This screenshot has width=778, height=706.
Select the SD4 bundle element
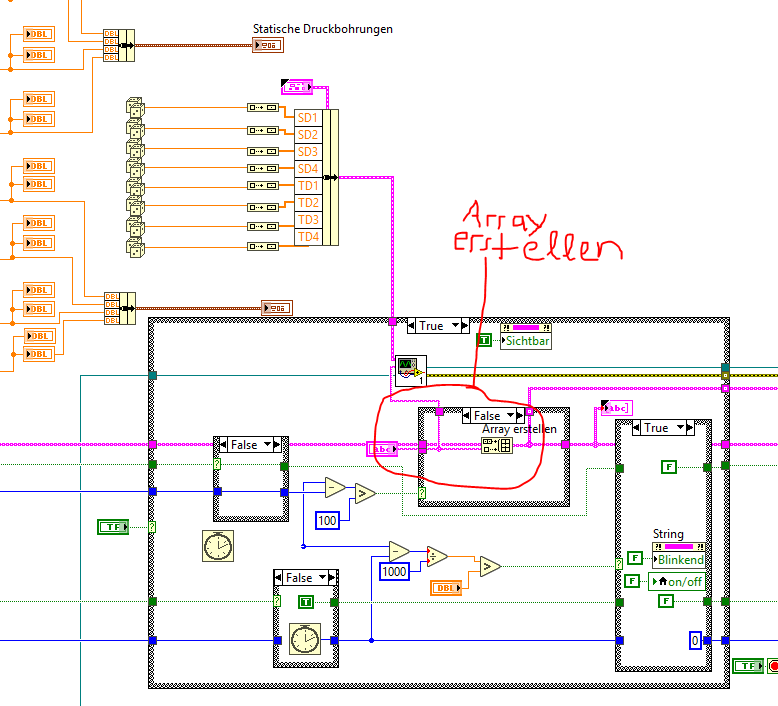coord(308,169)
